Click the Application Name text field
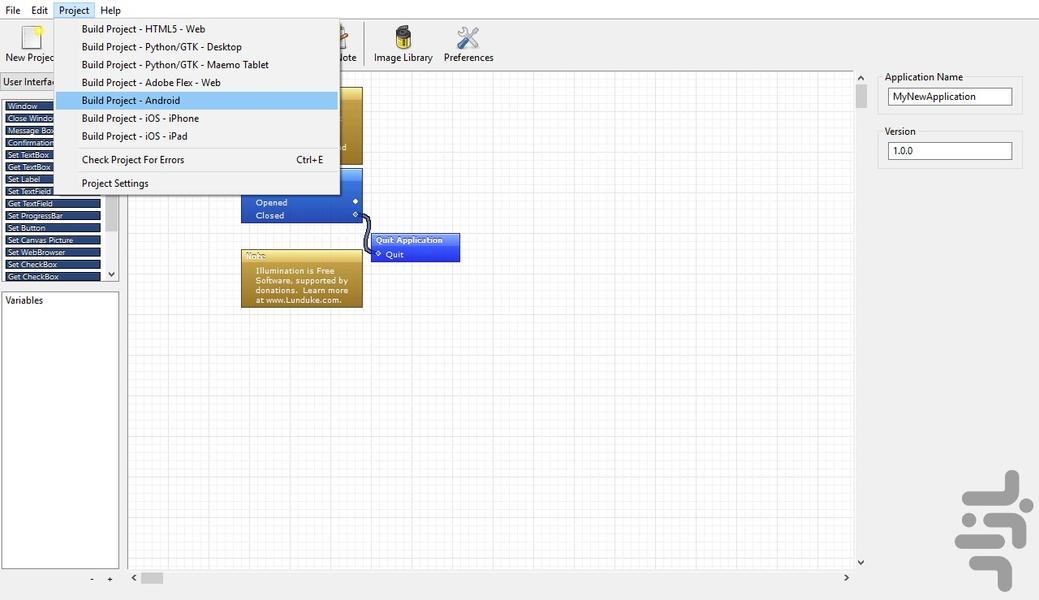Image resolution: width=1039 pixels, height=600 pixels. (949, 97)
